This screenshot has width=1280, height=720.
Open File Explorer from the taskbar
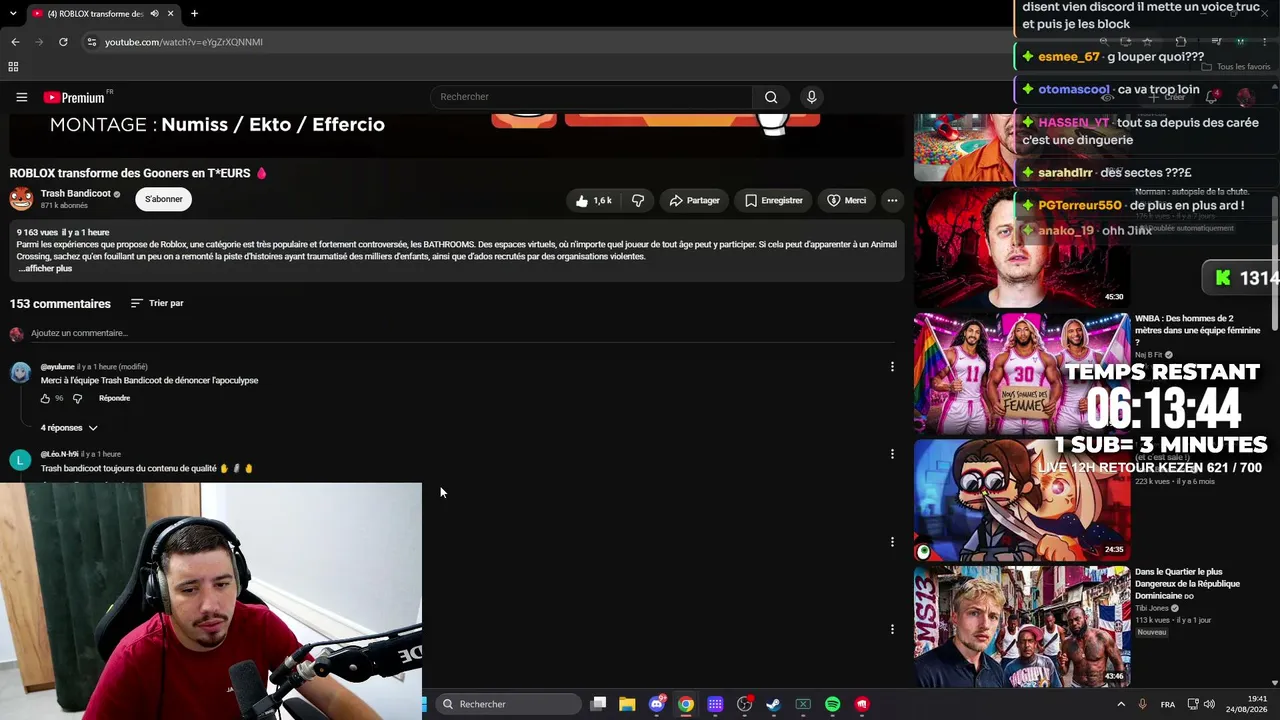(x=627, y=704)
